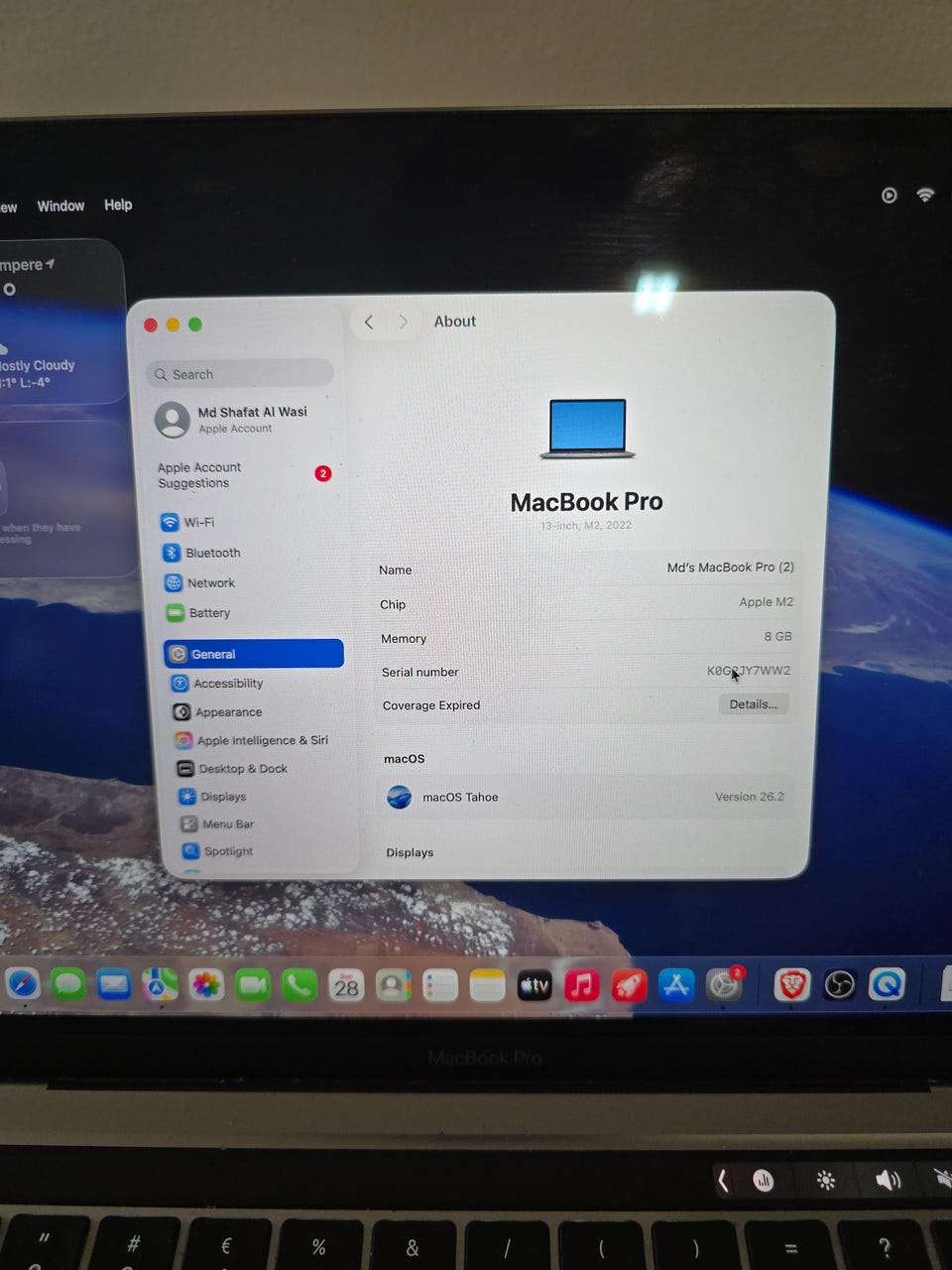952x1270 pixels.
Task: Open the Mail app in the Dock
Action: coord(114,984)
